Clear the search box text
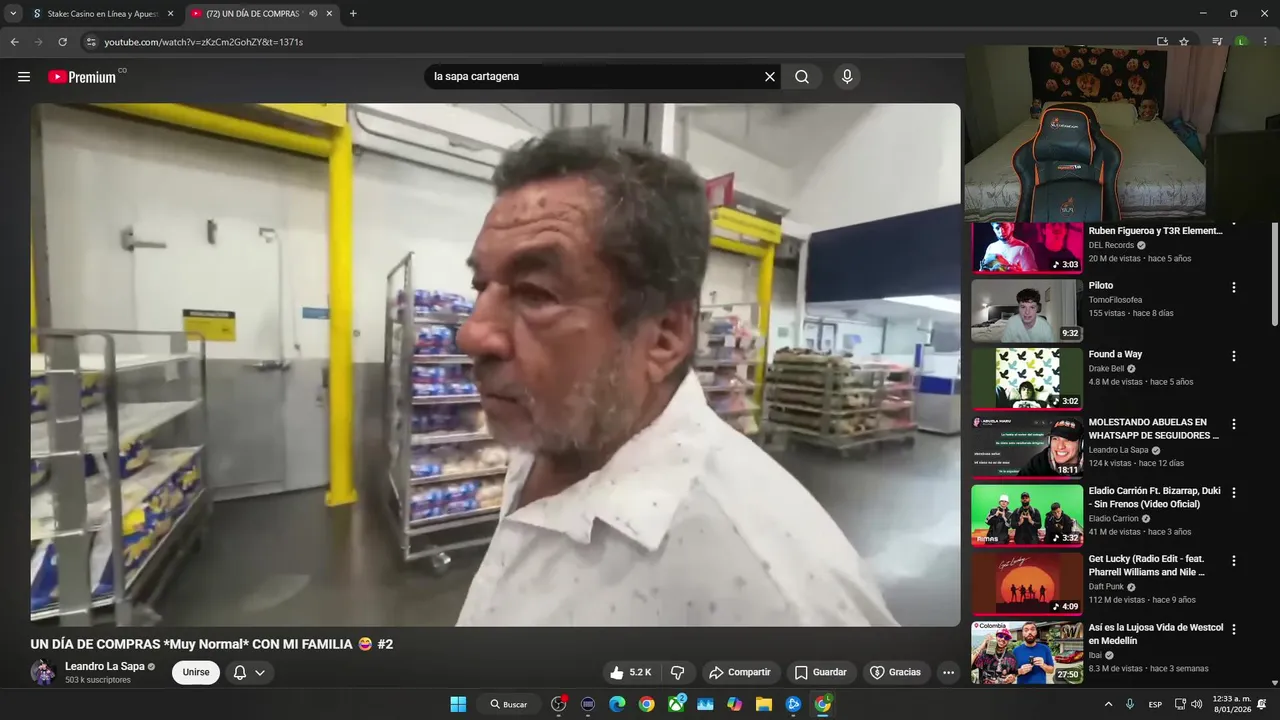This screenshot has height=720, width=1280. click(770, 77)
